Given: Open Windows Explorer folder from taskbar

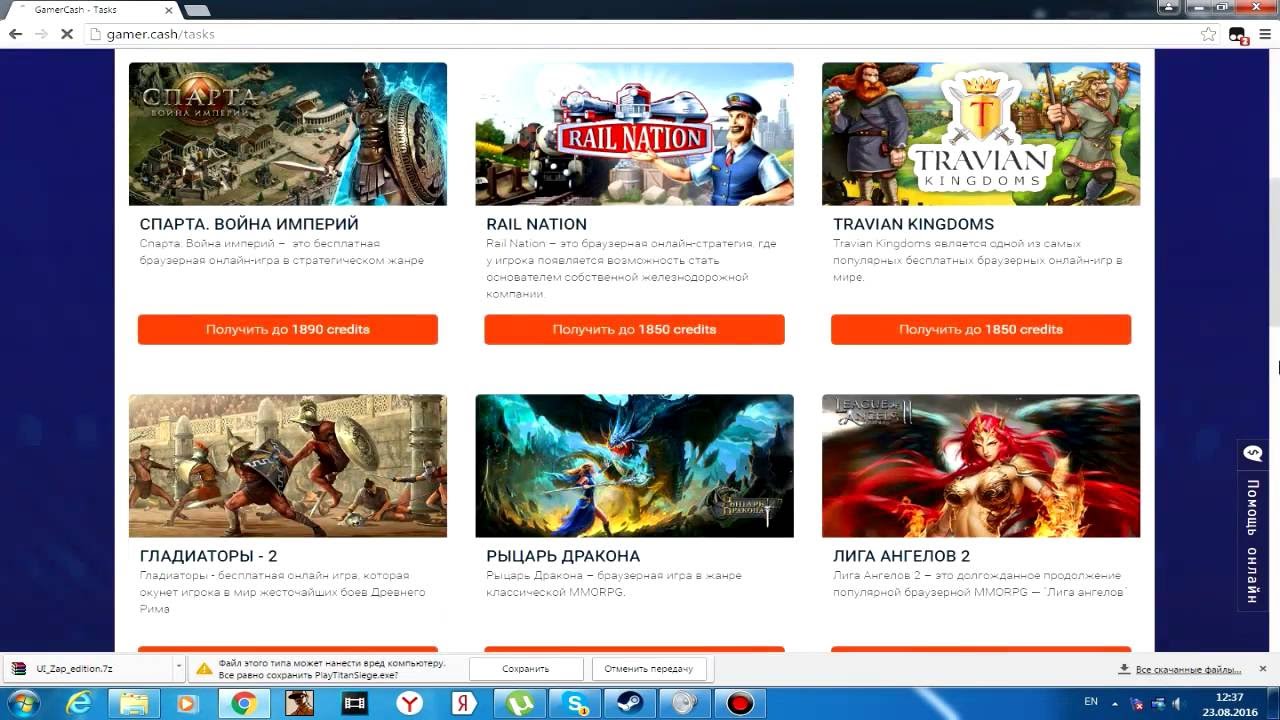Looking at the screenshot, I should [x=134, y=704].
